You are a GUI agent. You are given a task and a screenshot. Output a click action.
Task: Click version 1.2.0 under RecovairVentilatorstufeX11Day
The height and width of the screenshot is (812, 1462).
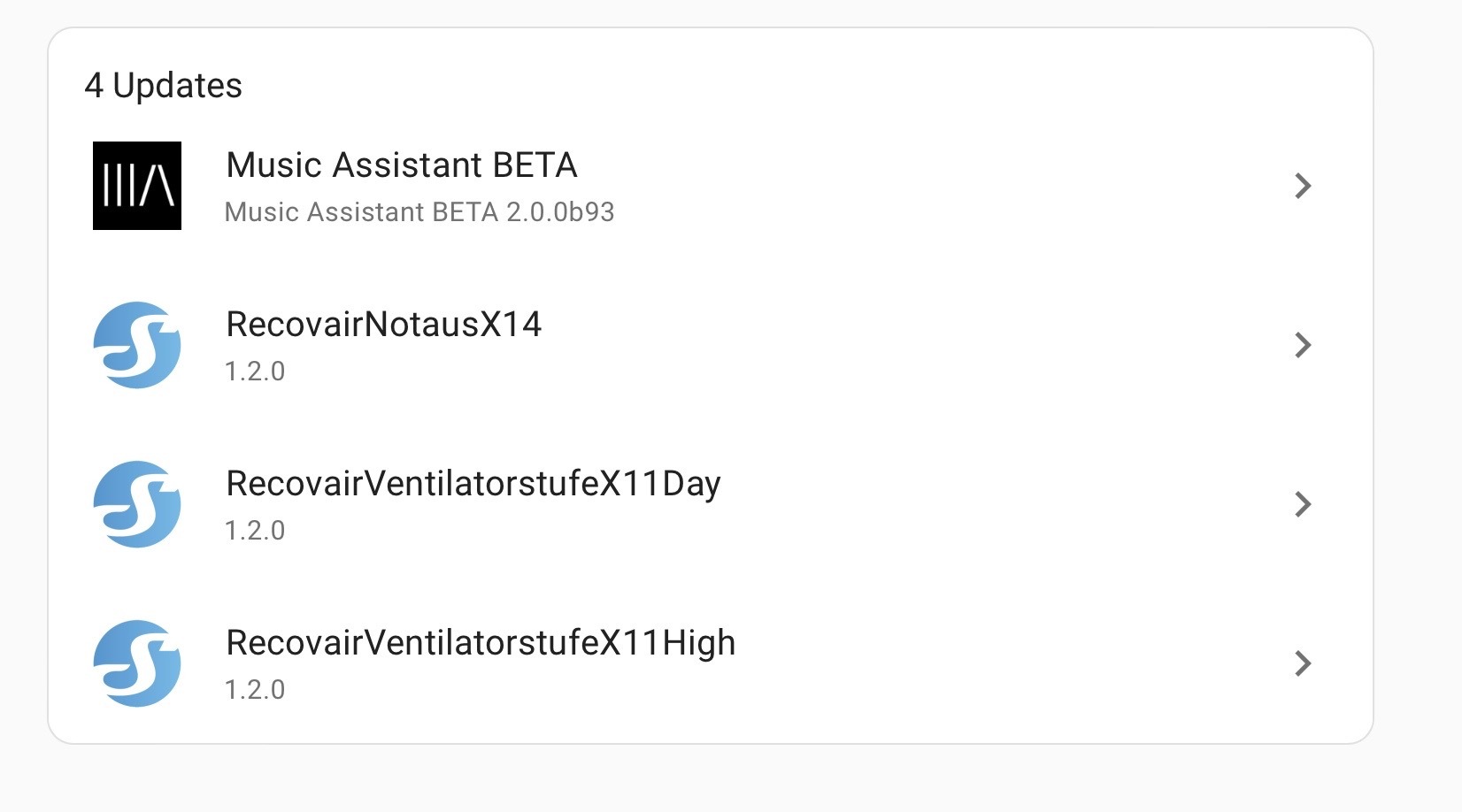pos(255,531)
